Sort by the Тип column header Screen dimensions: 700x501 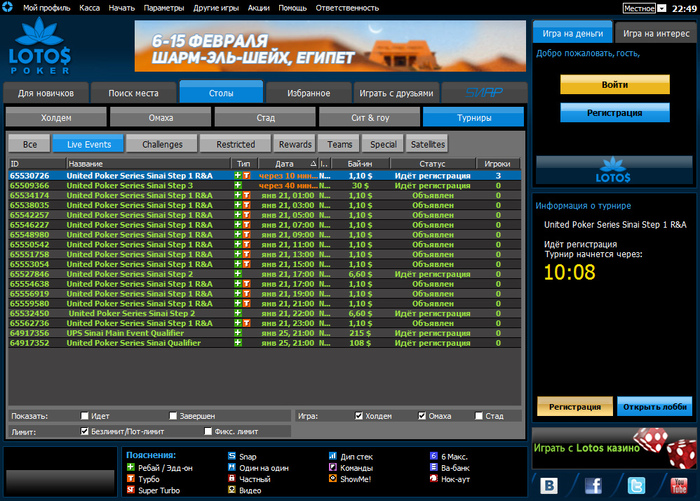tap(244, 163)
